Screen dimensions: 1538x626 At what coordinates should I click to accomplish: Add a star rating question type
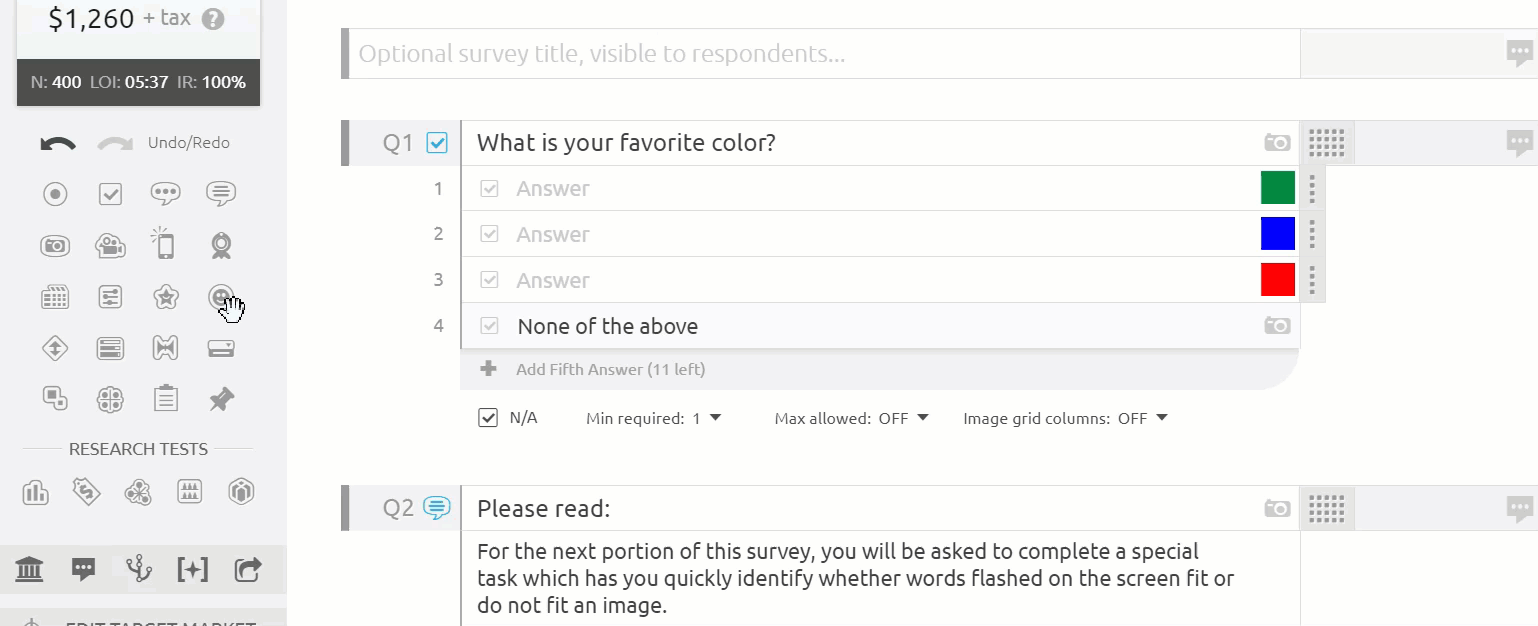(165, 297)
